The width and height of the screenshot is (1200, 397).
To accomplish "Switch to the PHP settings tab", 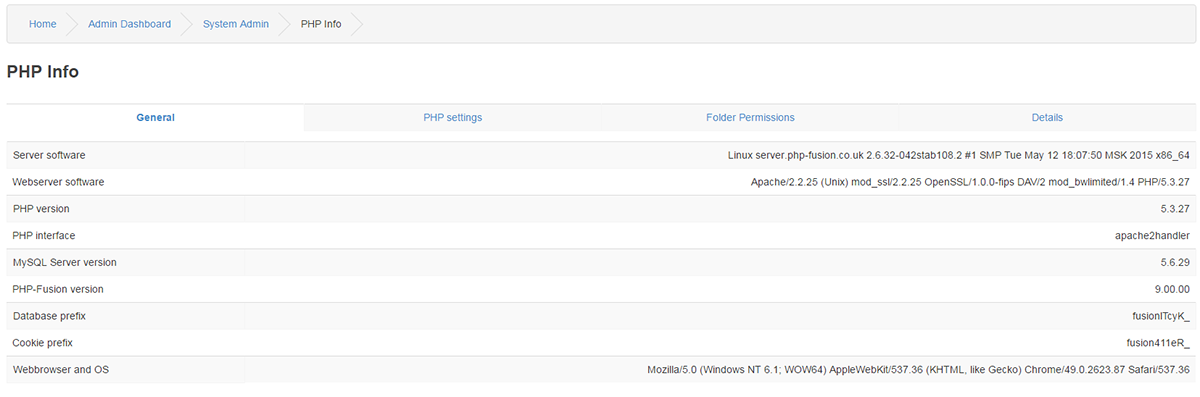I will (452, 117).
